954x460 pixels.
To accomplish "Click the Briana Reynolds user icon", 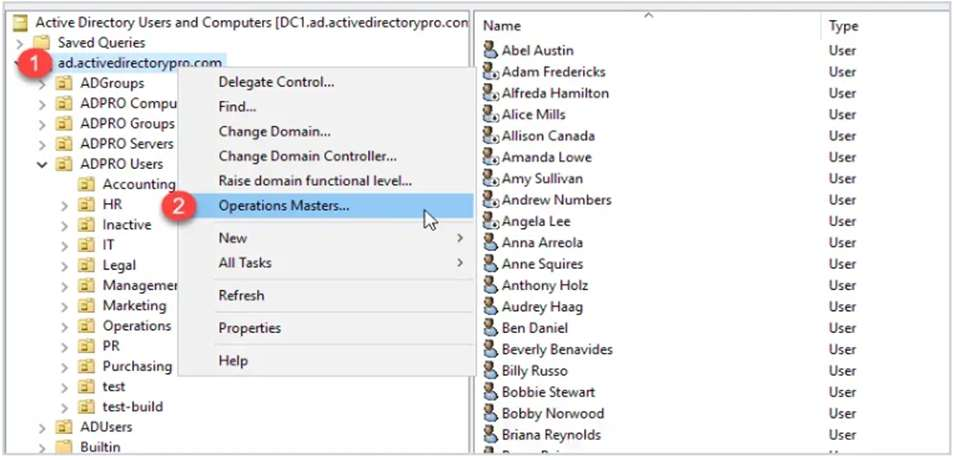I will (490, 434).
